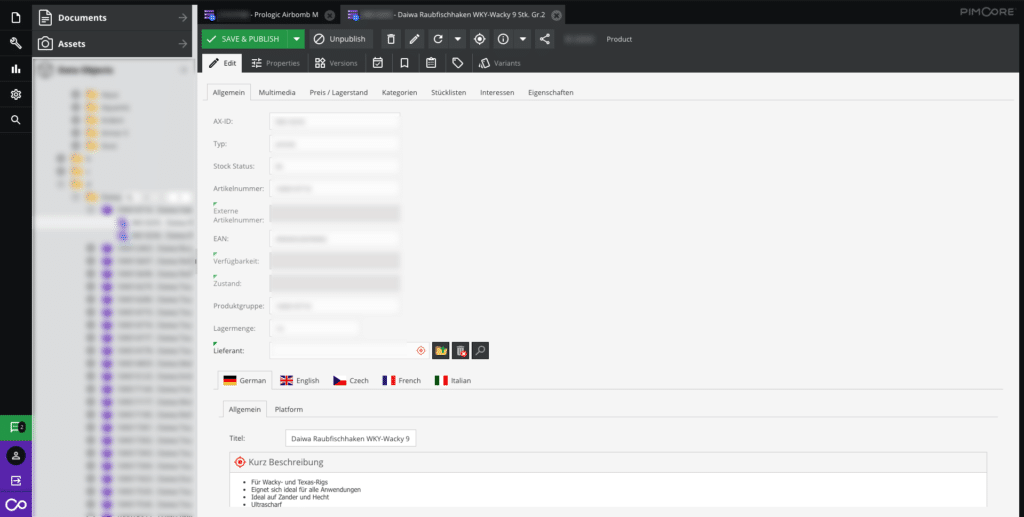Click 'Ideal auf Zander und Hecht' text
The height and width of the screenshot is (517, 1024).
coord(290,497)
